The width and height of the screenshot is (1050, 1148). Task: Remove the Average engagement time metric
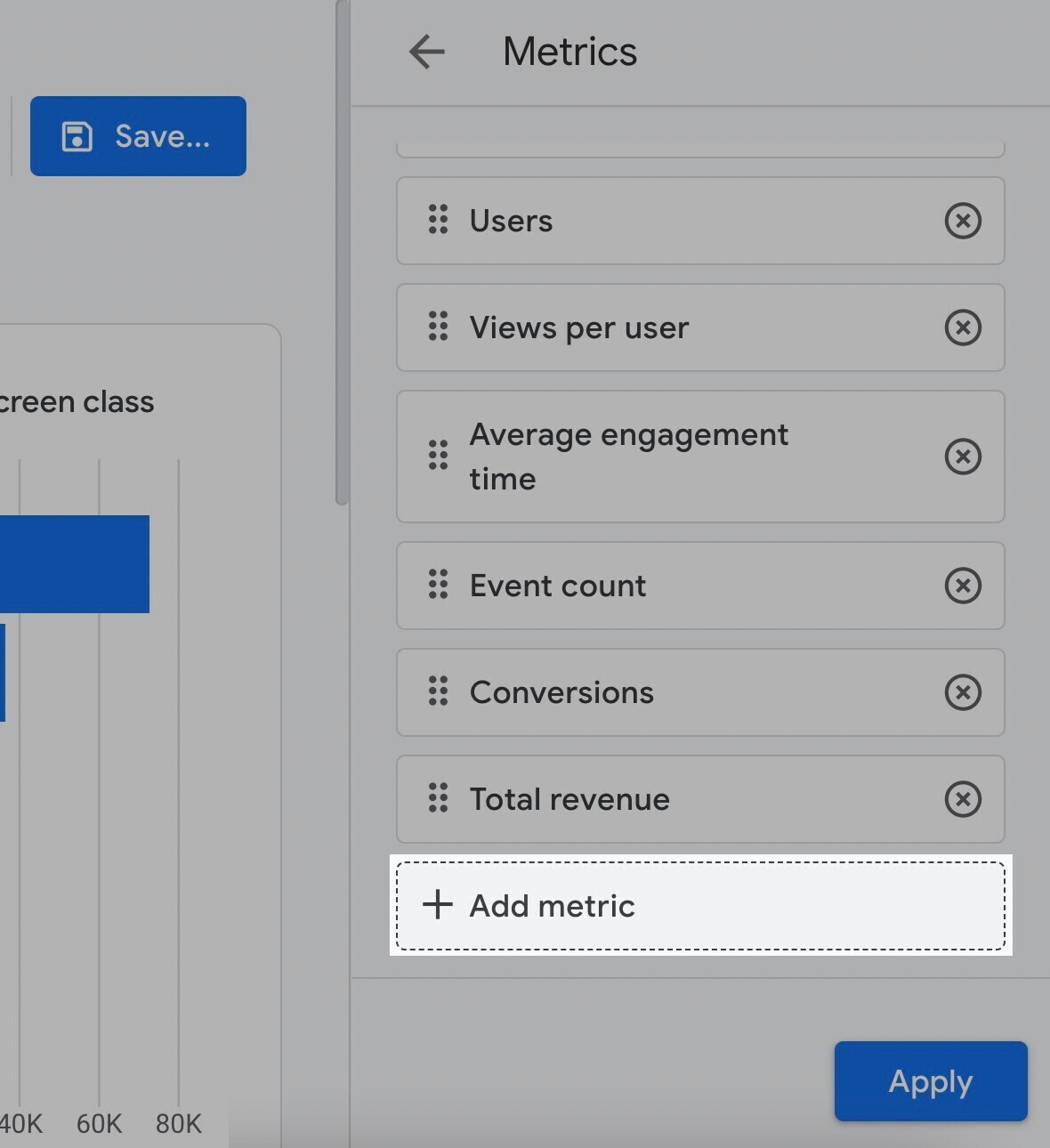(963, 457)
